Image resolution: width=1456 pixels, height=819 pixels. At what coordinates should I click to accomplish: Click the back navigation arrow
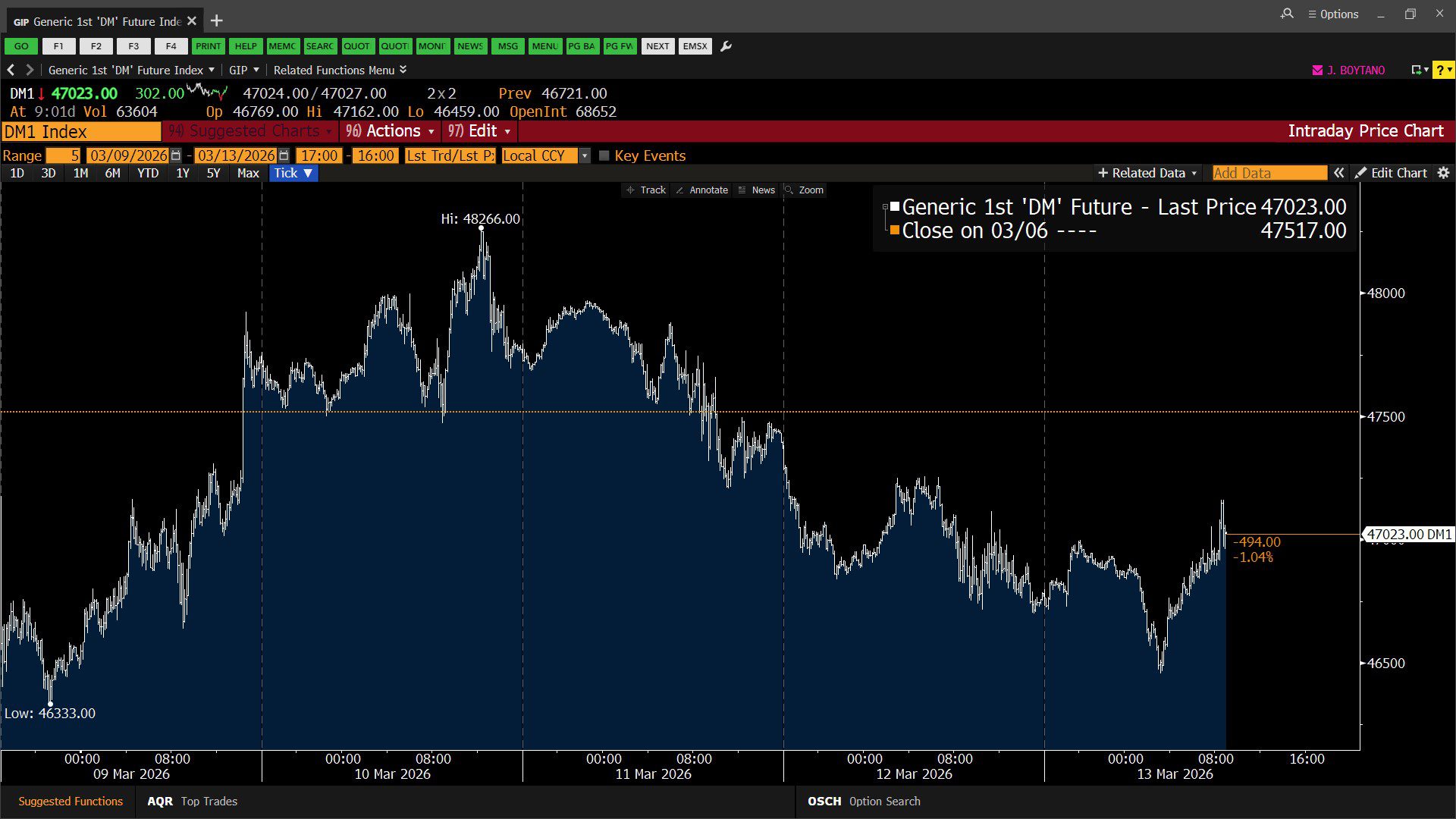coord(11,70)
